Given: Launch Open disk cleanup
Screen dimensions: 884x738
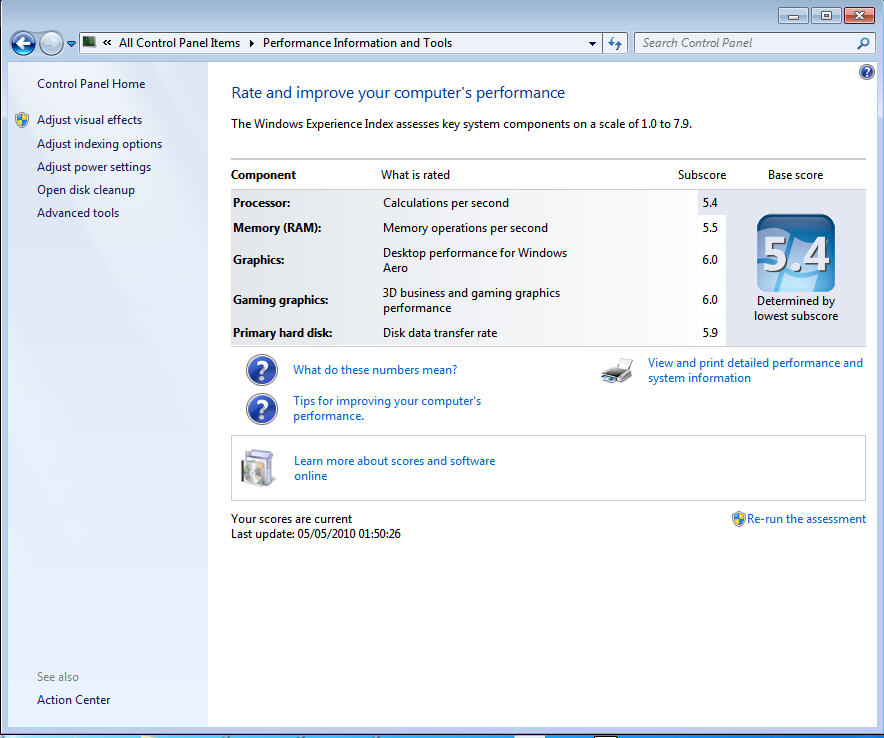Looking at the screenshot, I should (x=86, y=190).
